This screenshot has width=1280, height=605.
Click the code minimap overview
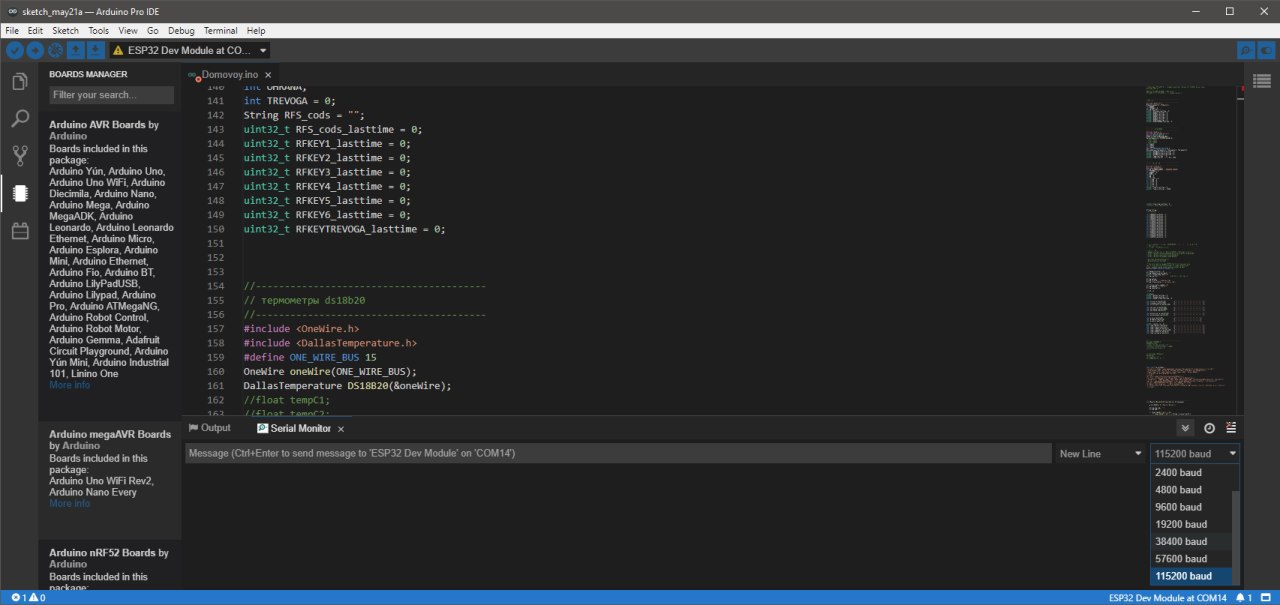coord(1189,250)
